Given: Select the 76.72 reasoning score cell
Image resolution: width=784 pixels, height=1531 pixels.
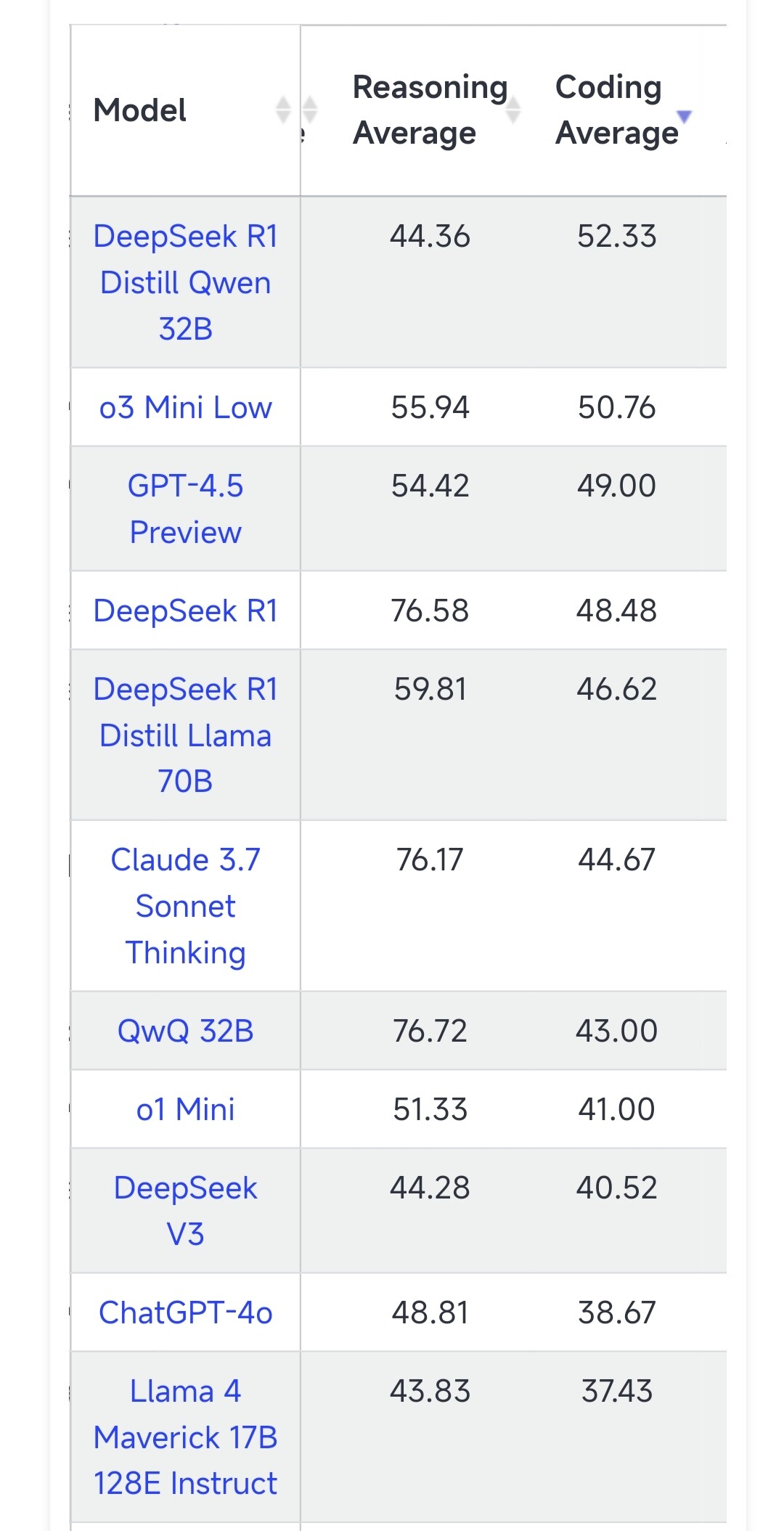Looking at the screenshot, I should [430, 1031].
